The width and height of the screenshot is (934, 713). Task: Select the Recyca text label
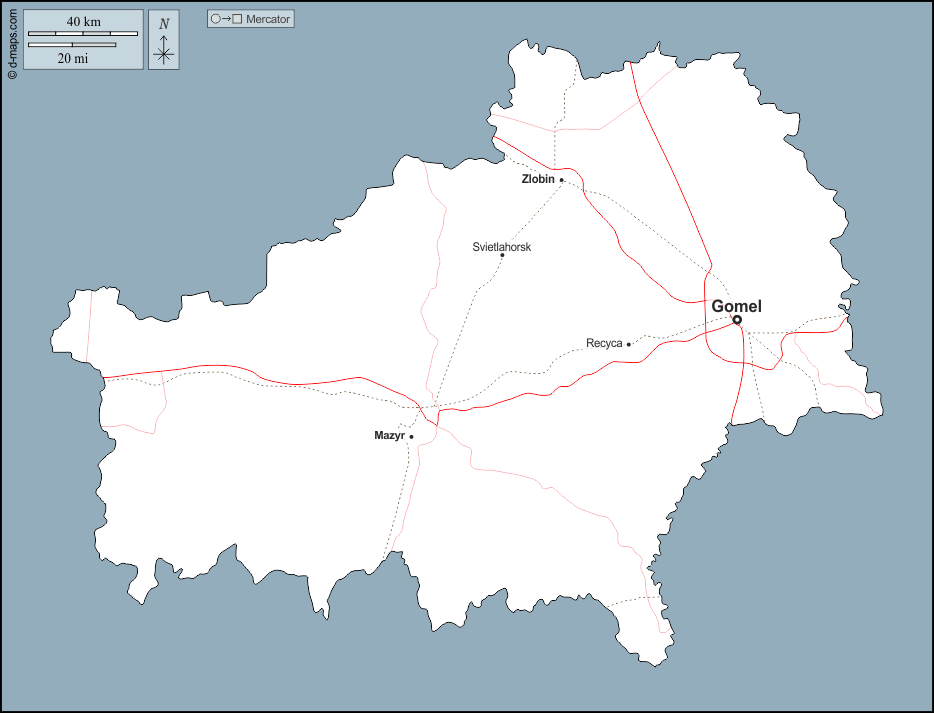[604, 344]
